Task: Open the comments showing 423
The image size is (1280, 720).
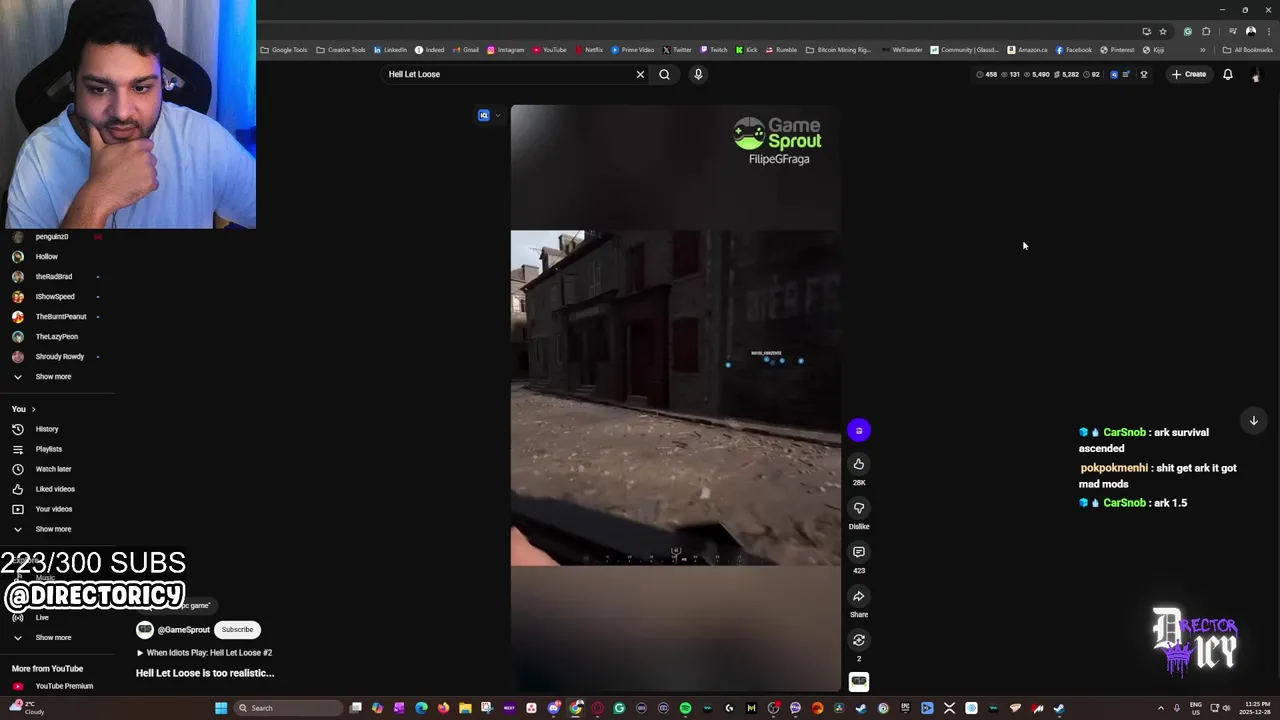Action: 859,552
